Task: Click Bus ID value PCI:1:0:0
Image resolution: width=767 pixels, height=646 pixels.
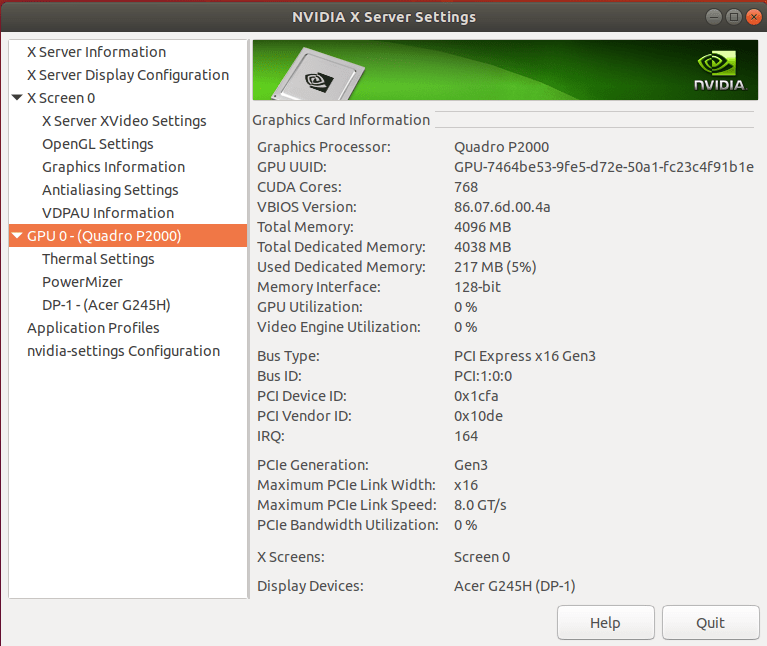Action: tap(483, 376)
